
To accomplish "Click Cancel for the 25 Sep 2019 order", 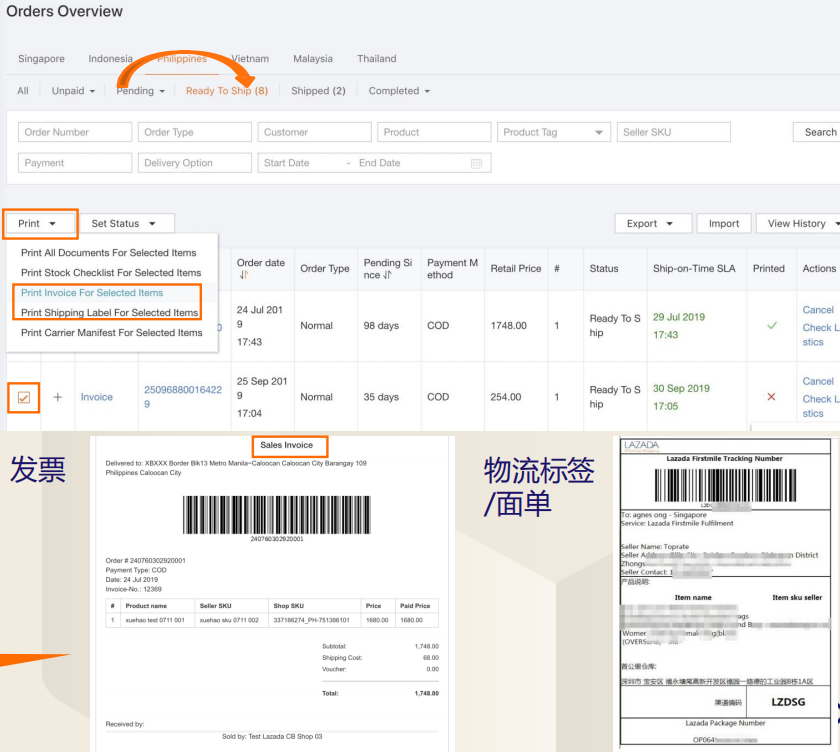I will tap(818, 381).
